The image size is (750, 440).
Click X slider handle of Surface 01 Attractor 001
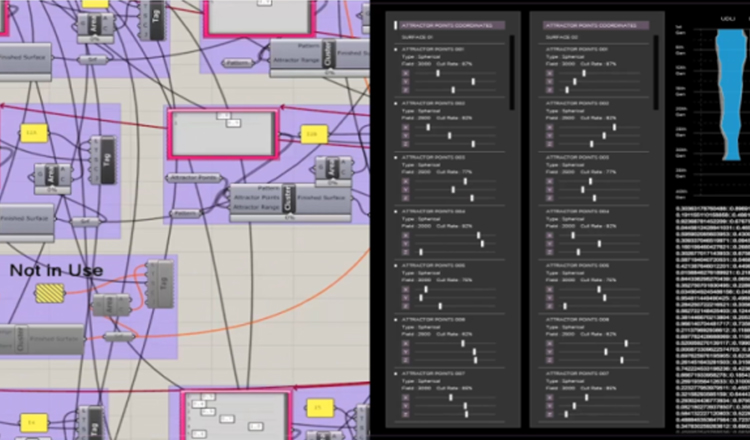(x=438, y=72)
